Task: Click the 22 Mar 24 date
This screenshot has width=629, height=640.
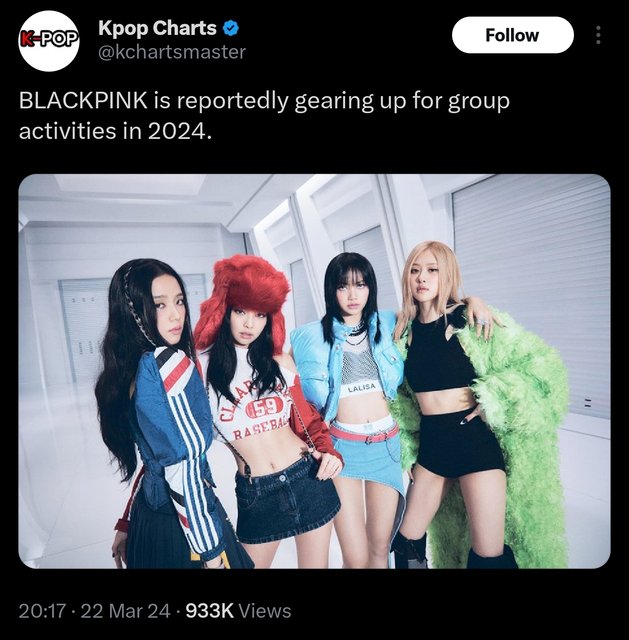Action: pyautogui.click(x=125, y=611)
